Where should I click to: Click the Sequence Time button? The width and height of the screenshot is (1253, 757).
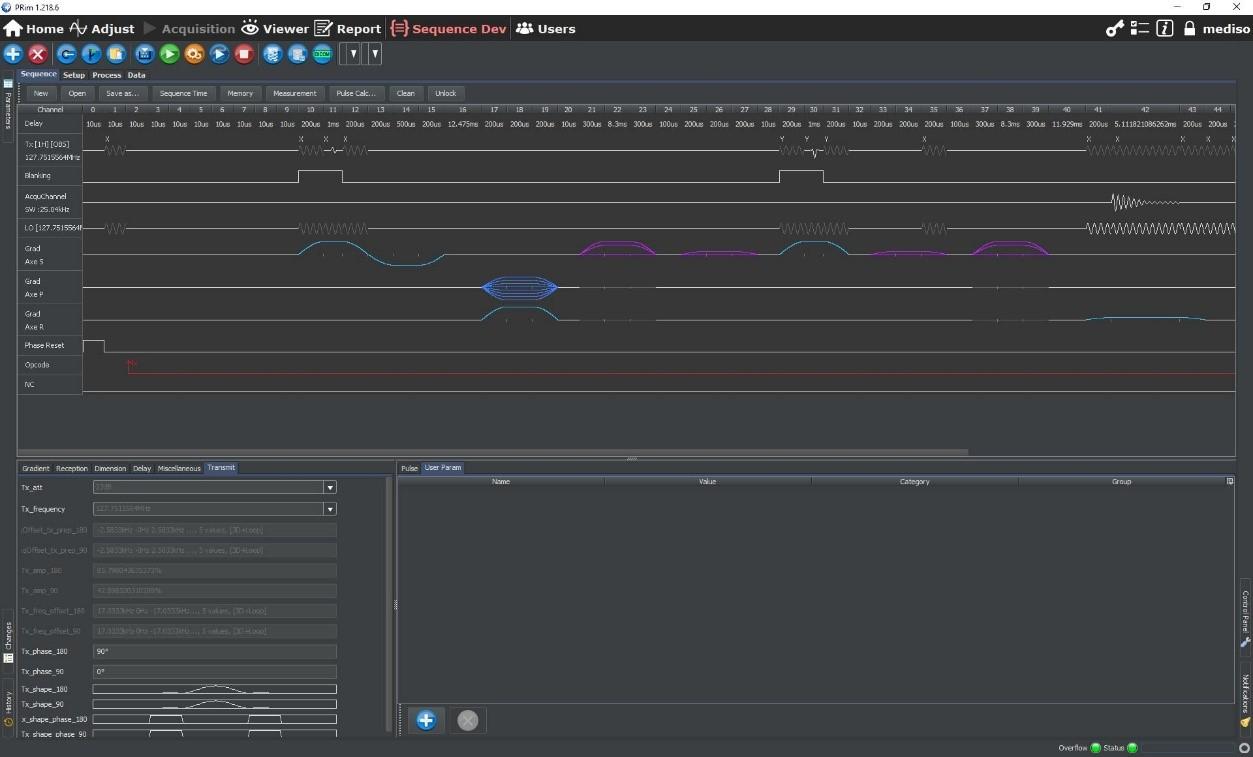click(x=184, y=93)
